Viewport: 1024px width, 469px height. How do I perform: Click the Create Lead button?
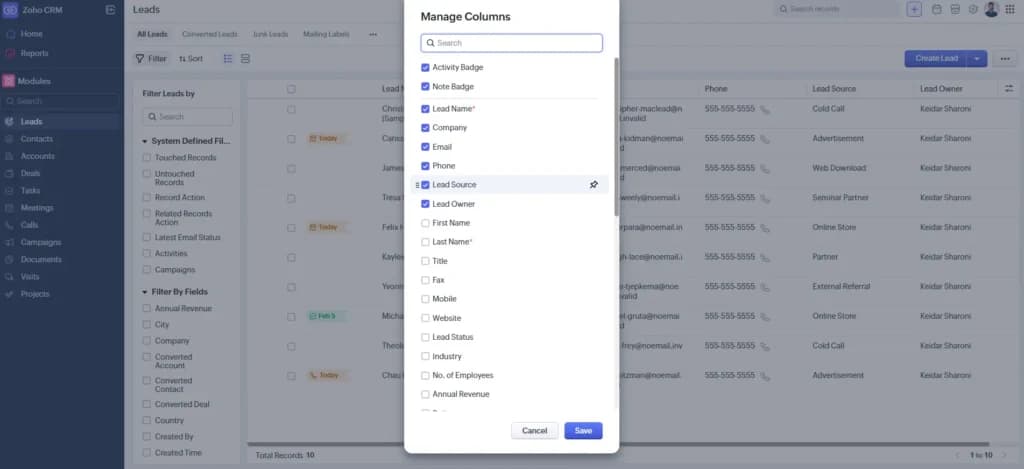[936, 59]
